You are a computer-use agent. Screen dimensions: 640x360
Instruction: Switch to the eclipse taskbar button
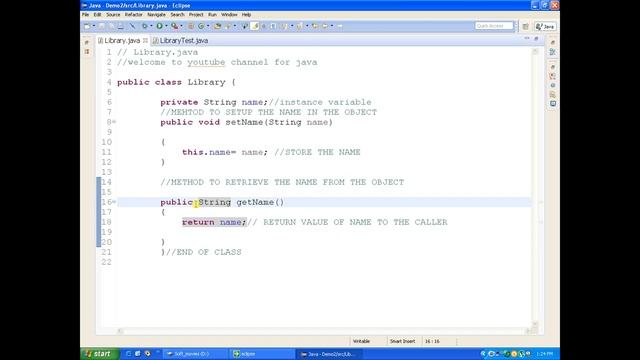(262, 354)
